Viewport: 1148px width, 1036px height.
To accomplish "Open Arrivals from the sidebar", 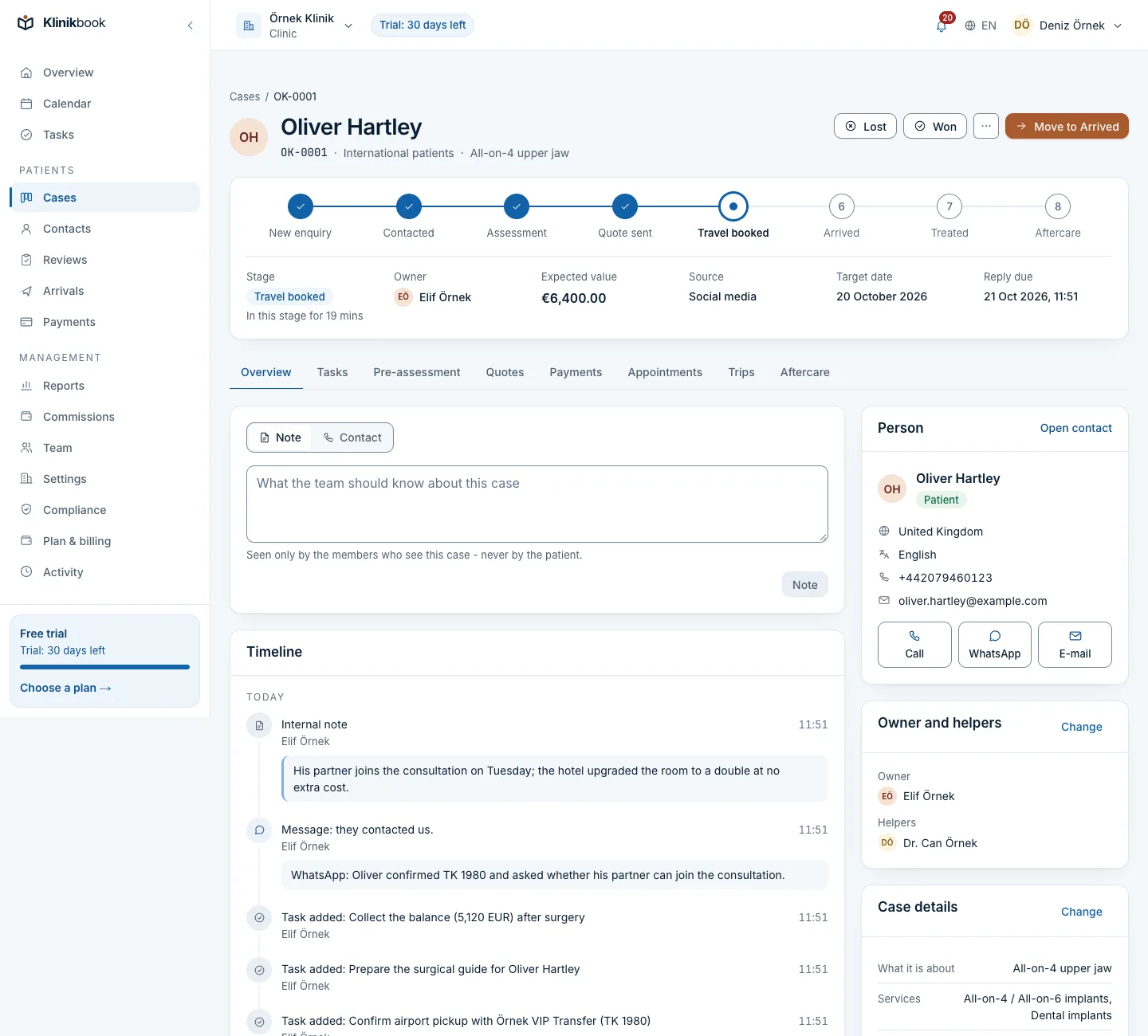I will point(104,291).
